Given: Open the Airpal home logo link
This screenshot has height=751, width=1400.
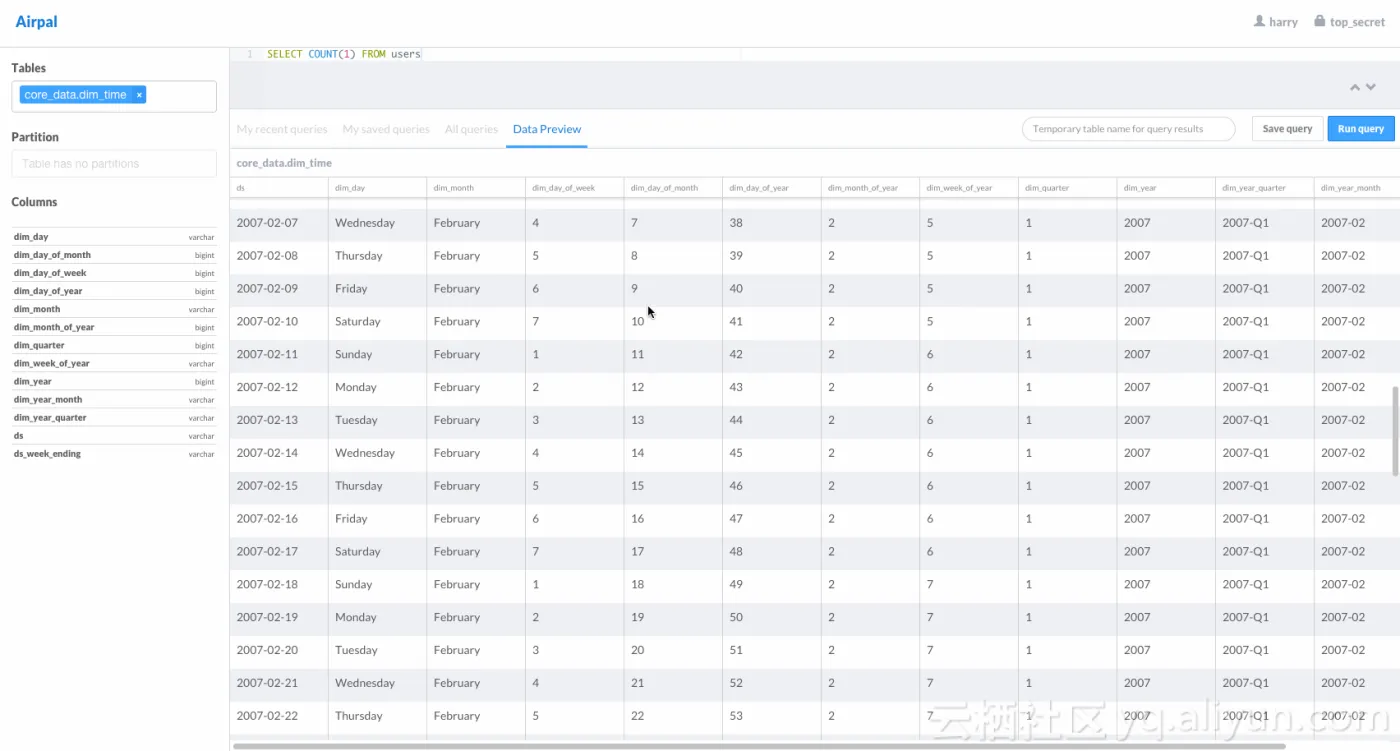Looking at the screenshot, I should [x=36, y=22].
